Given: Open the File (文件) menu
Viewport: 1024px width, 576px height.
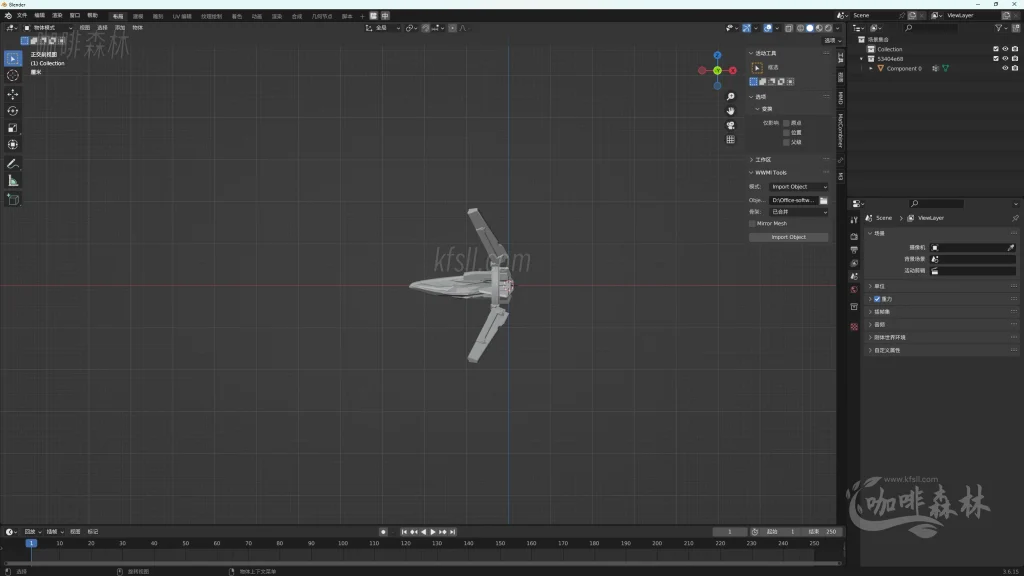Looking at the screenshot, I should [22, 16].
